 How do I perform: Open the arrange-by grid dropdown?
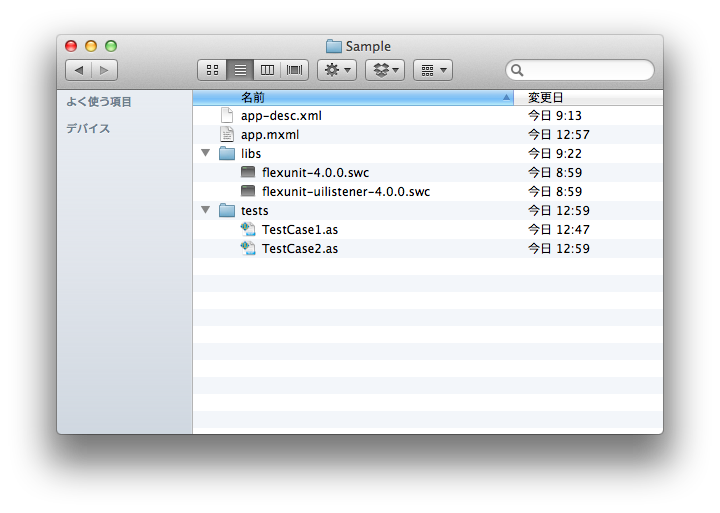[433, 70]
